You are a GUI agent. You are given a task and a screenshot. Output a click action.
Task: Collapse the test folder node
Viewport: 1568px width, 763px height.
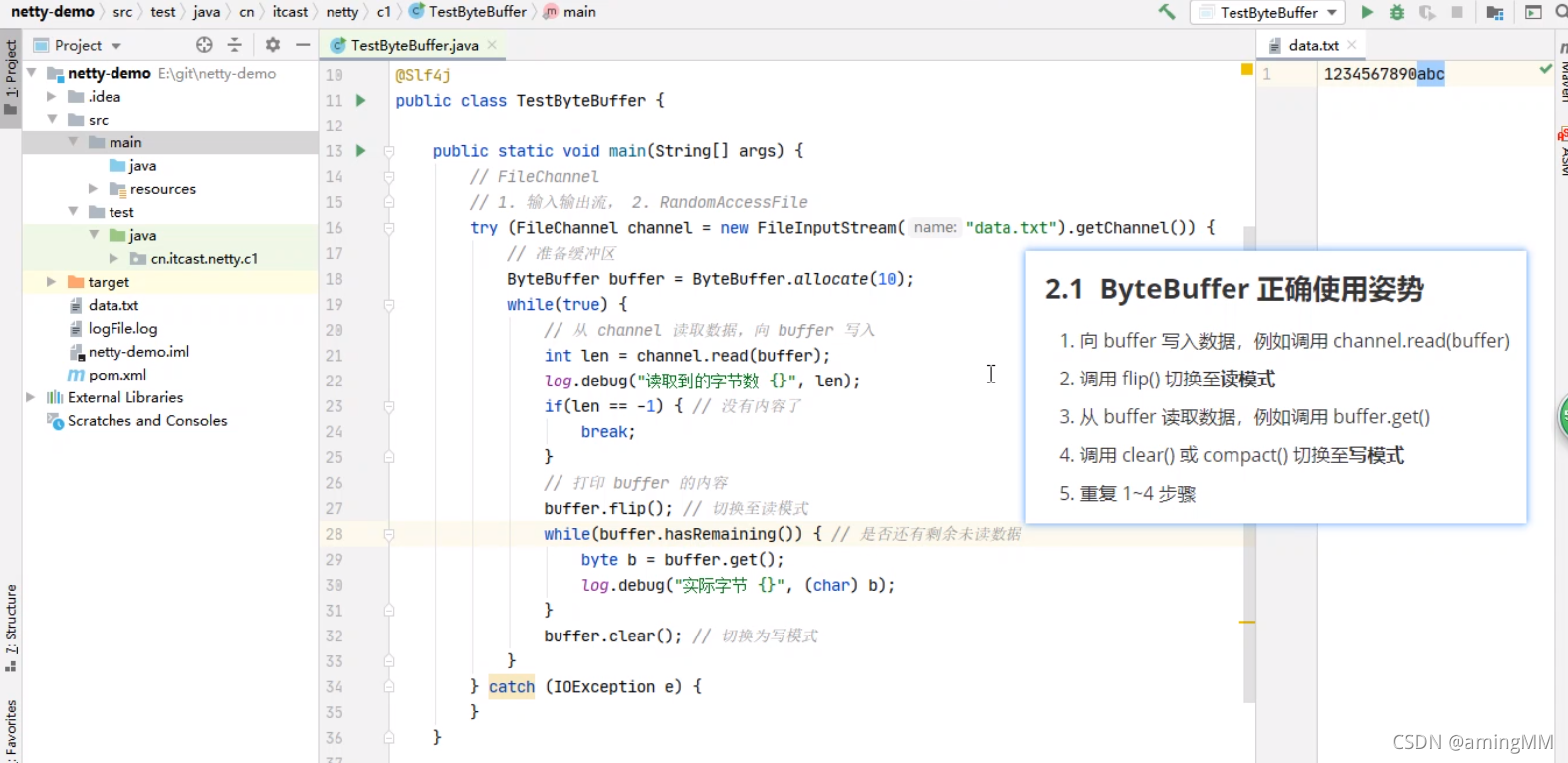pos(73,211)
